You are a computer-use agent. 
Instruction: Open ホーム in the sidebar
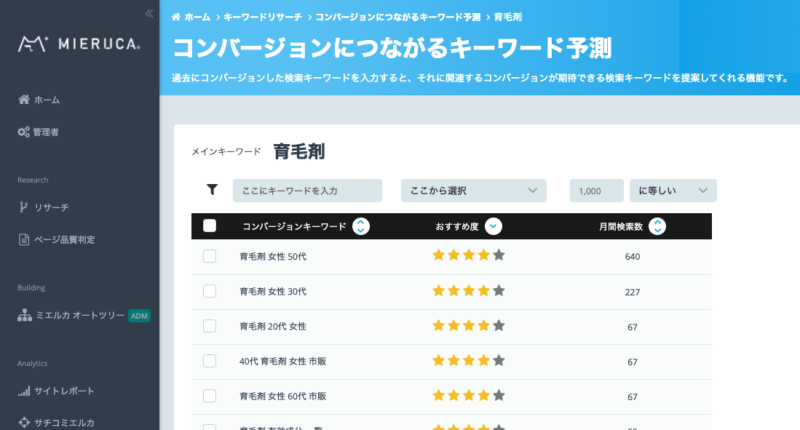click(x=47, y=100)
